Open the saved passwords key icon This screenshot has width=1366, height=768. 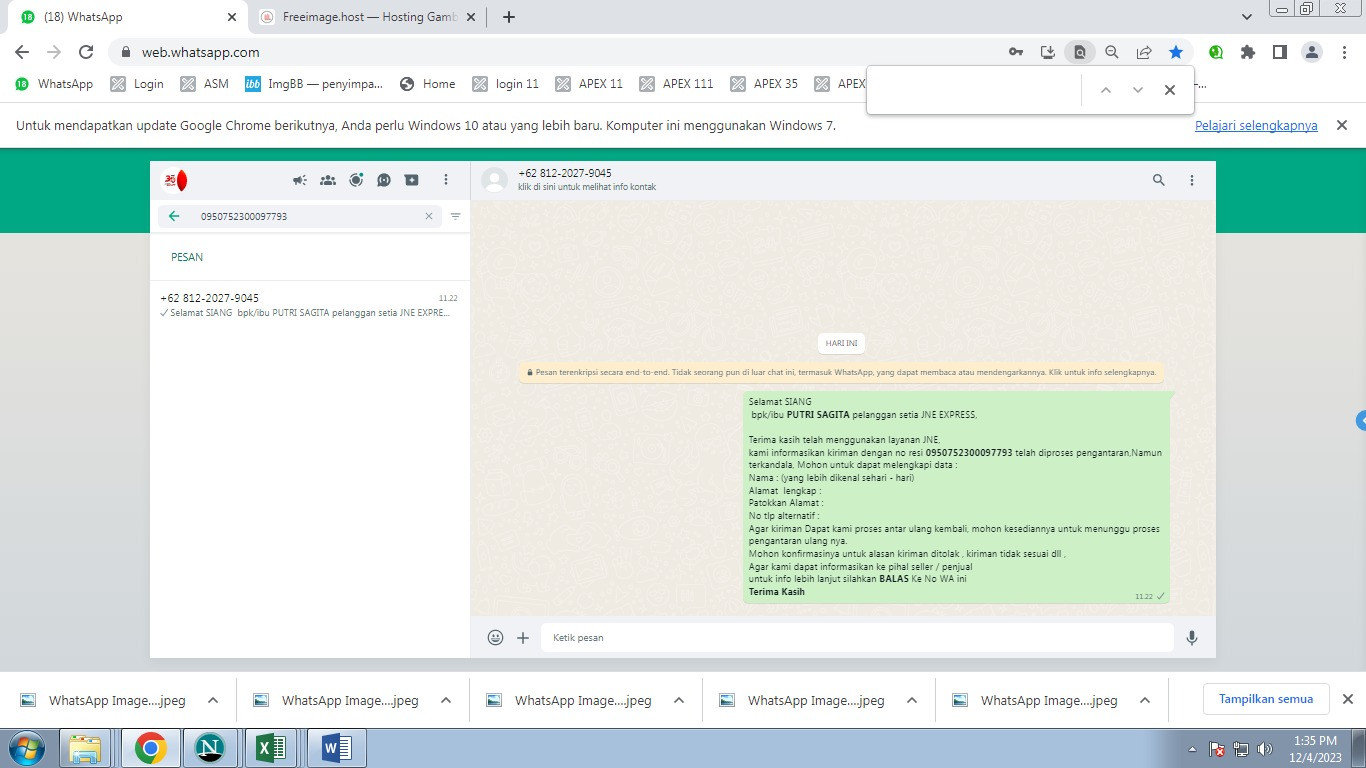tap(1016, 52)
